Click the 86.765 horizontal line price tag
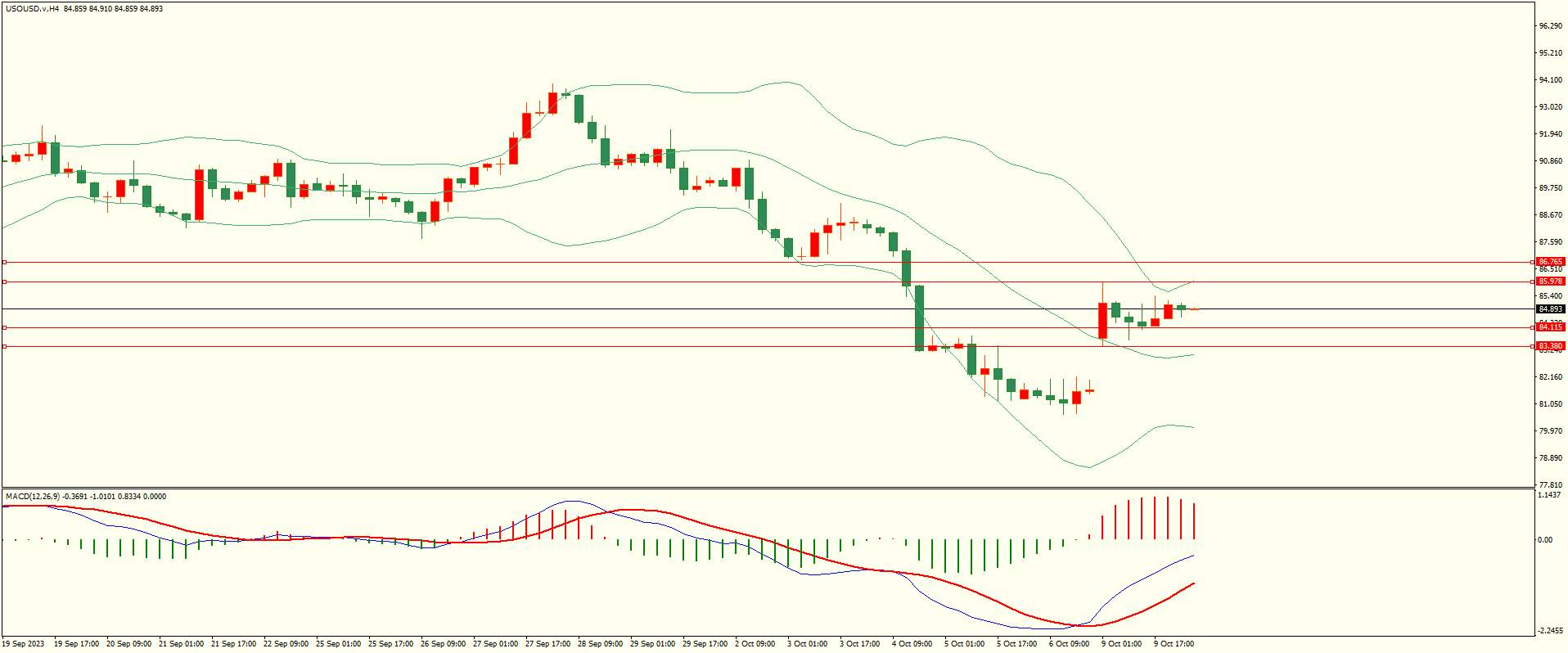This screenshot has width=1568, height=653. coord(1550,262)
